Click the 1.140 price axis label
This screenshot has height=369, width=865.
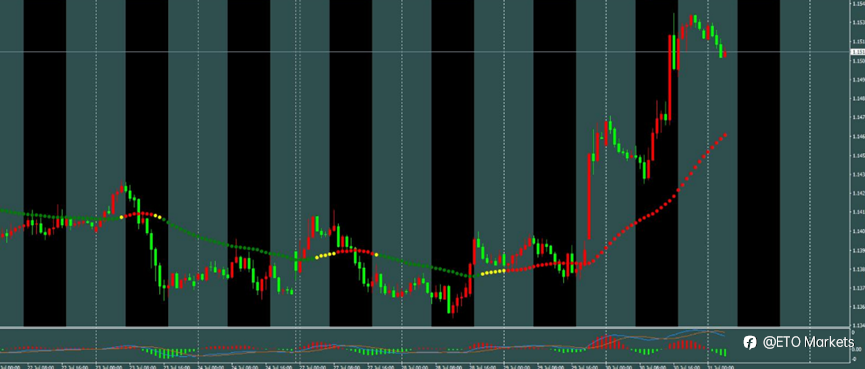coord(858,231)
